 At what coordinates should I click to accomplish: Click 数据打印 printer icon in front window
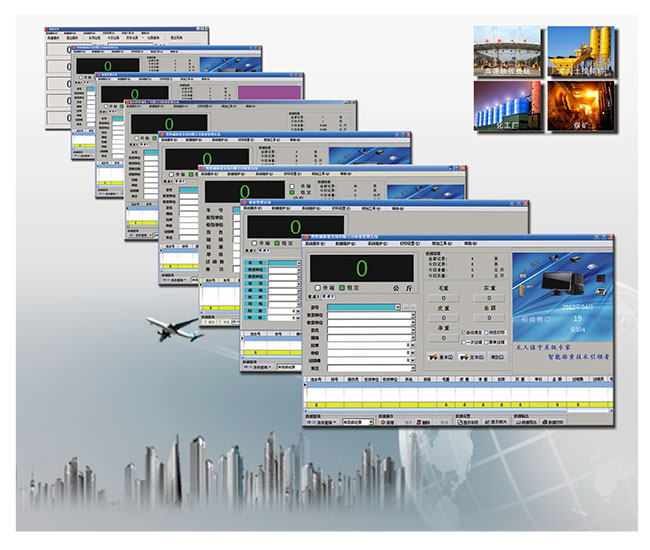point(545,422)
